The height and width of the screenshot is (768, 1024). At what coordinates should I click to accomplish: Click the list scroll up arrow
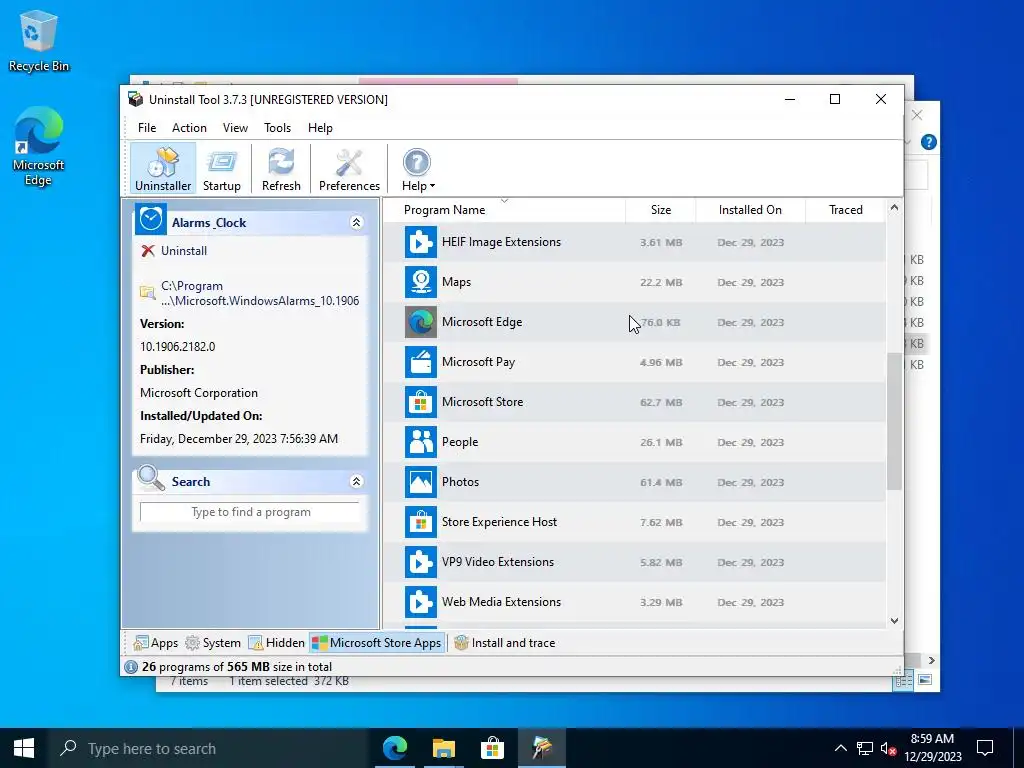tap(894, 208)
